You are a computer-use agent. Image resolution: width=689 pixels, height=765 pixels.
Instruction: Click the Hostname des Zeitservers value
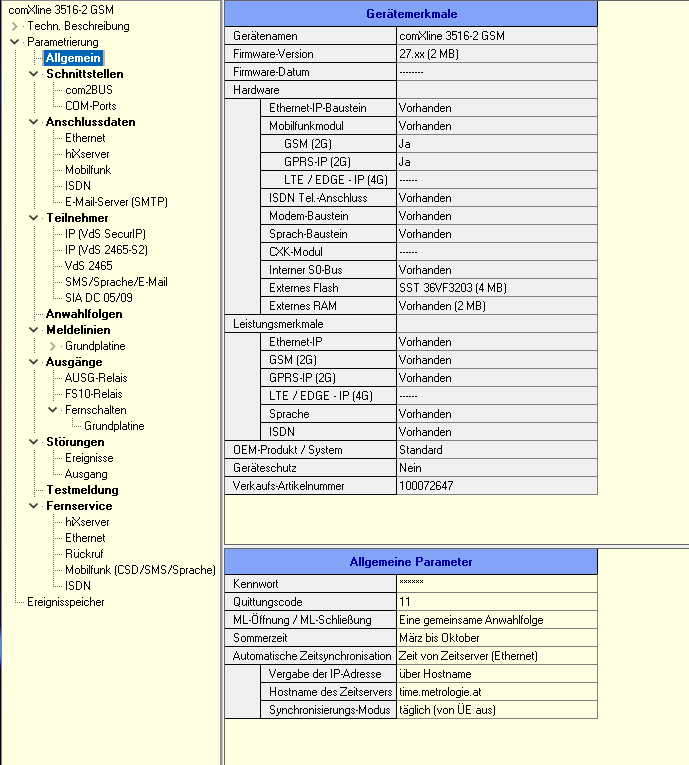tap(496, 692)
